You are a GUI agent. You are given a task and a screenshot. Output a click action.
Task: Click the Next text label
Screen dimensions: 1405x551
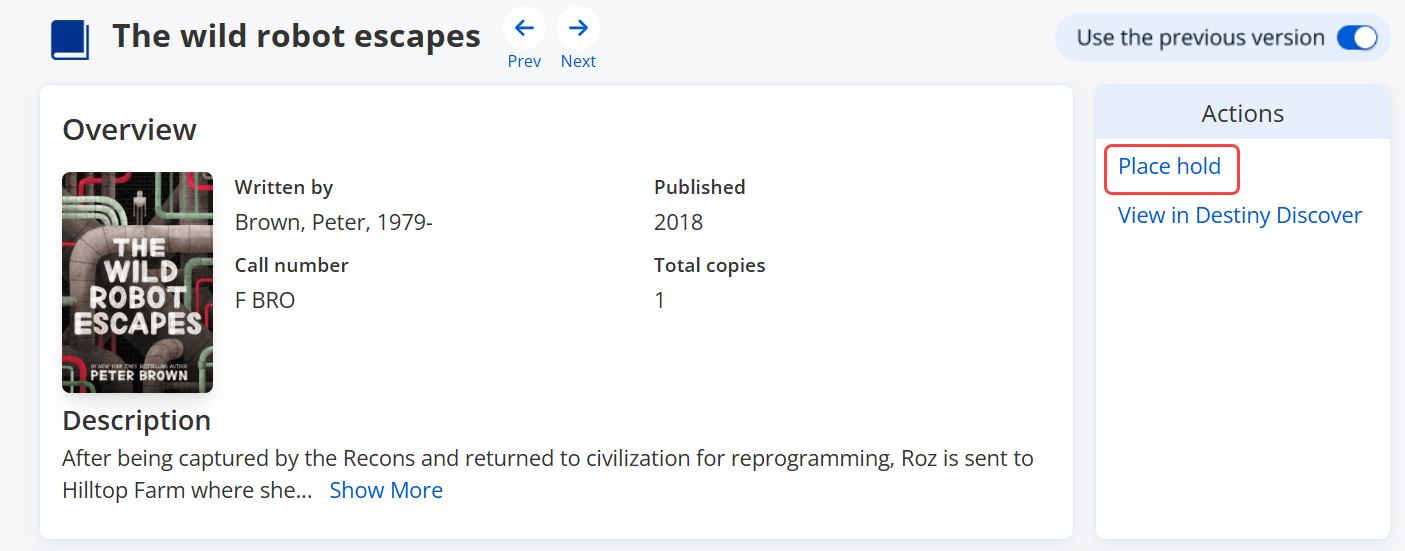coord(578,61)
